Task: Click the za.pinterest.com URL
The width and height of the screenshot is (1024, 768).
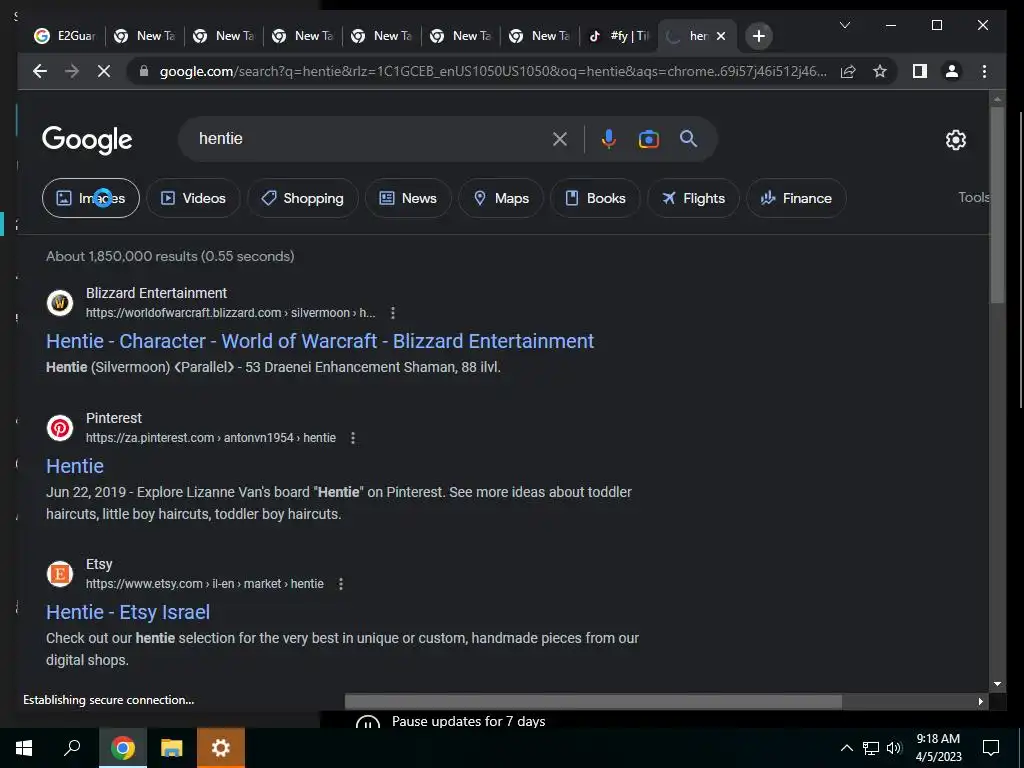Action: pos(211,438)
